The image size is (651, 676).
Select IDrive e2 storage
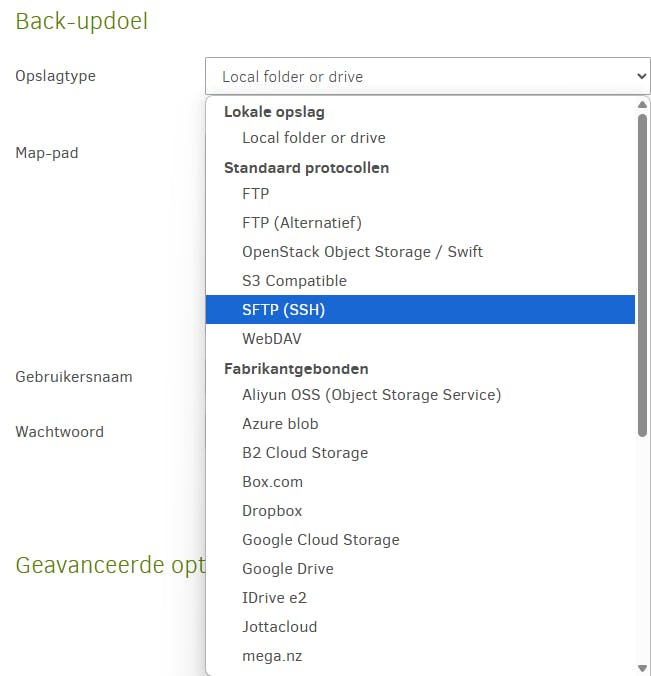click(274, 598)
